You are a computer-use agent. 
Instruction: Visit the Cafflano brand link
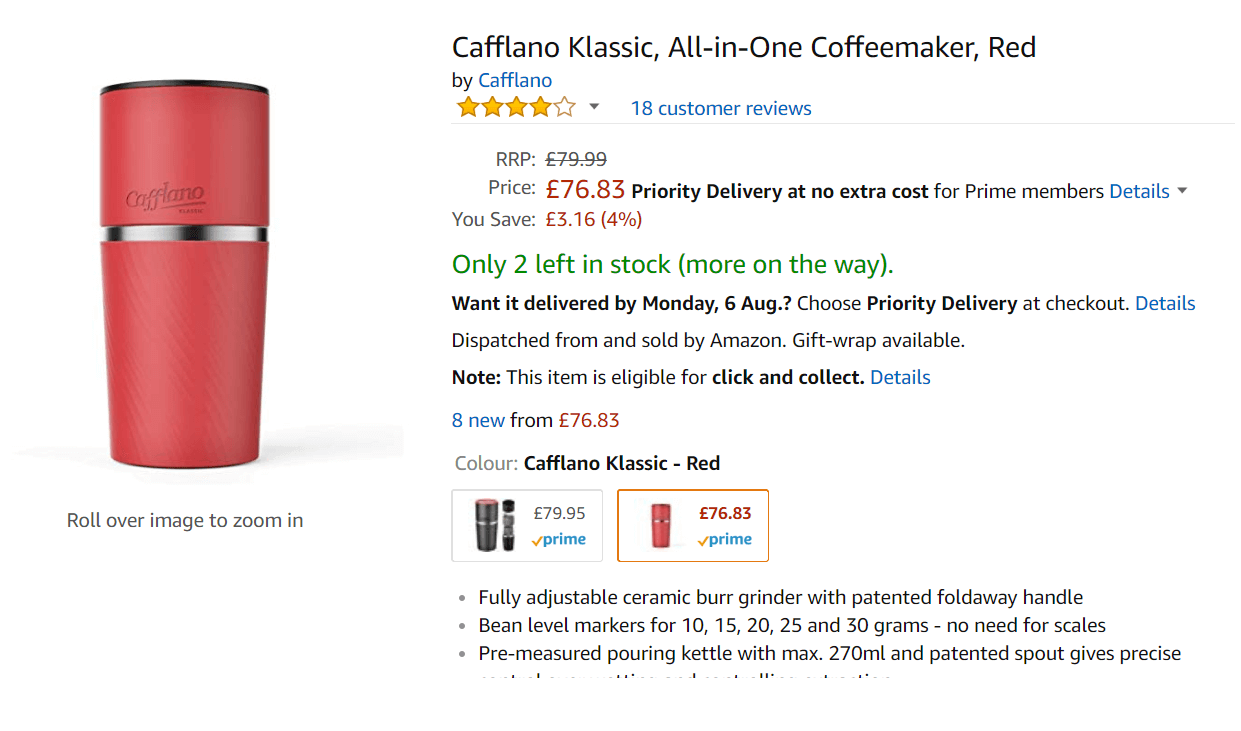point(515,81)
